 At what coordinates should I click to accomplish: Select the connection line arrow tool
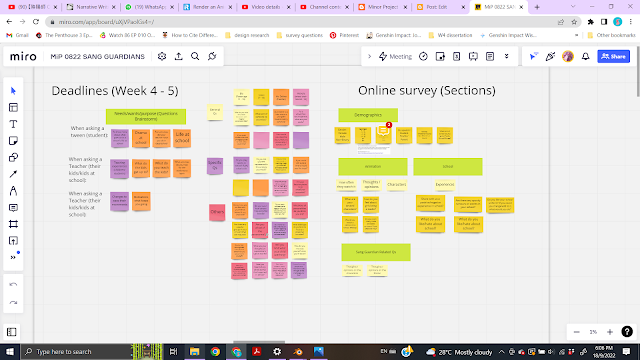[x=13, y=174]
